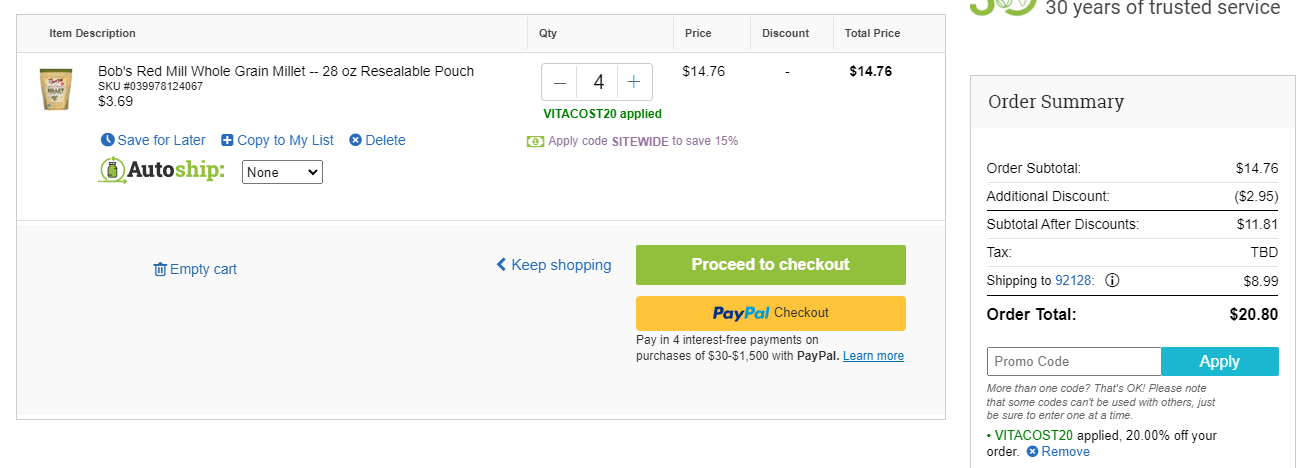Click the Save for Later clock icon
This screenshot has height=468, width=1296.
(108, 140)
